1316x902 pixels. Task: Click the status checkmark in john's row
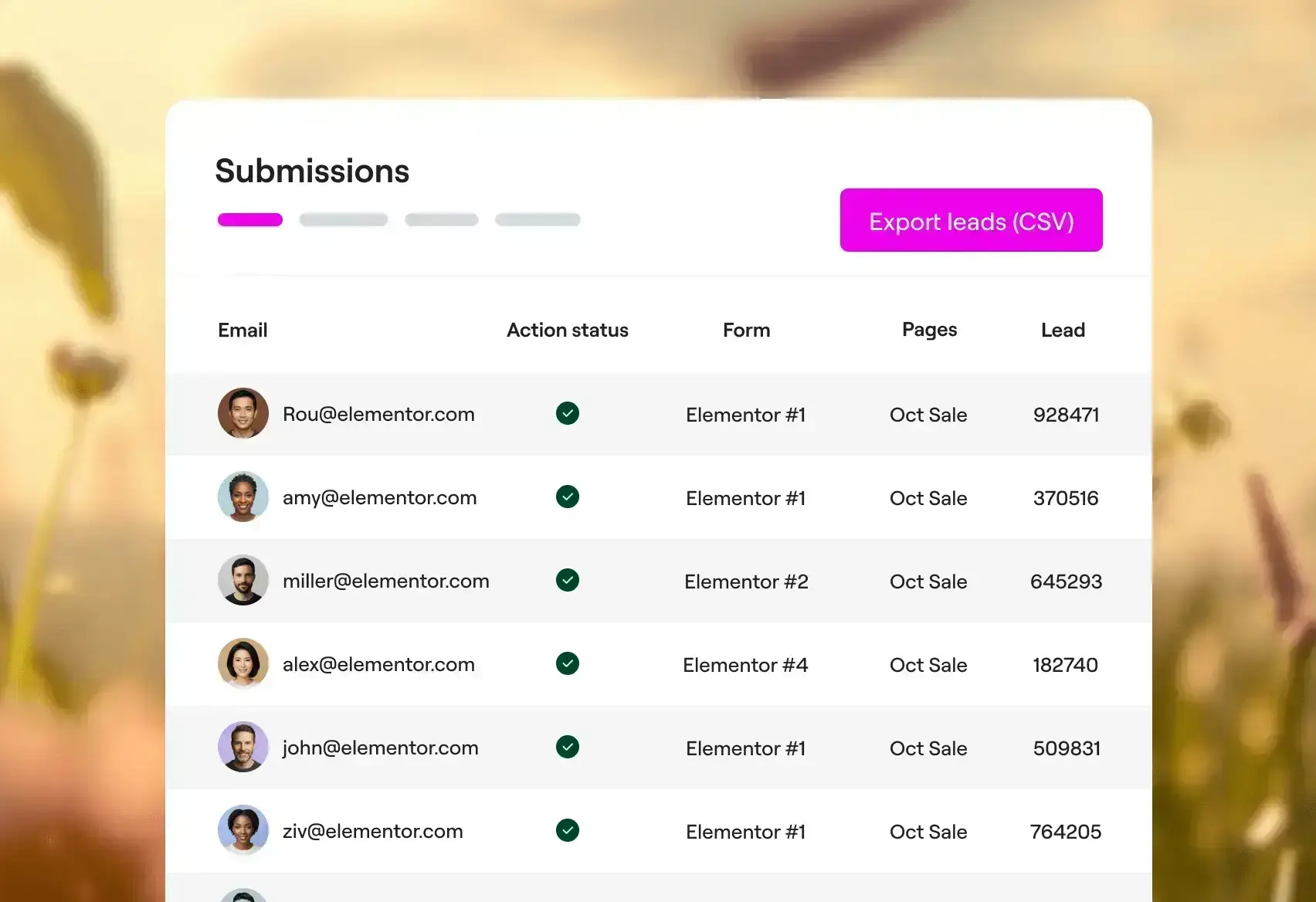coord(568,747)
